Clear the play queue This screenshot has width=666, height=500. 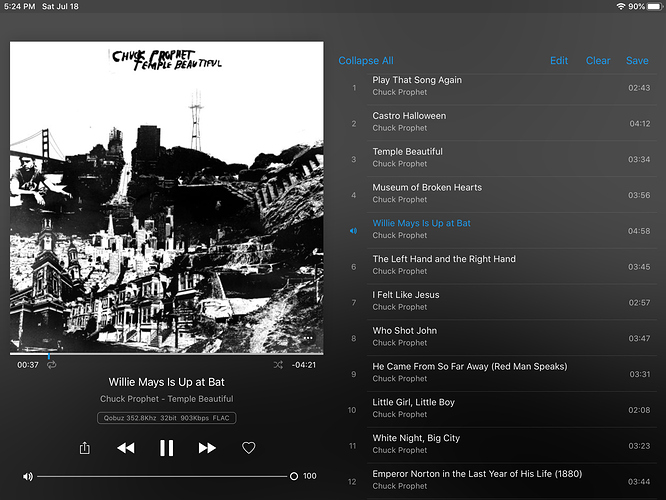point(598,61)
